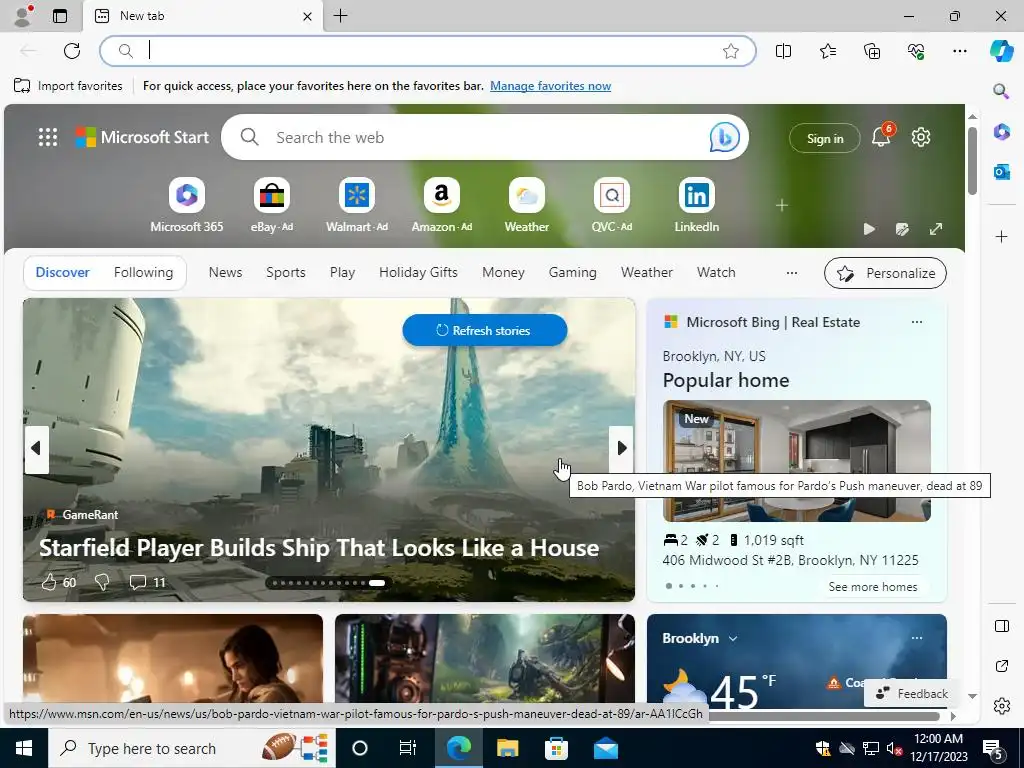Sign in to Microsoft Start

point(824,138)
